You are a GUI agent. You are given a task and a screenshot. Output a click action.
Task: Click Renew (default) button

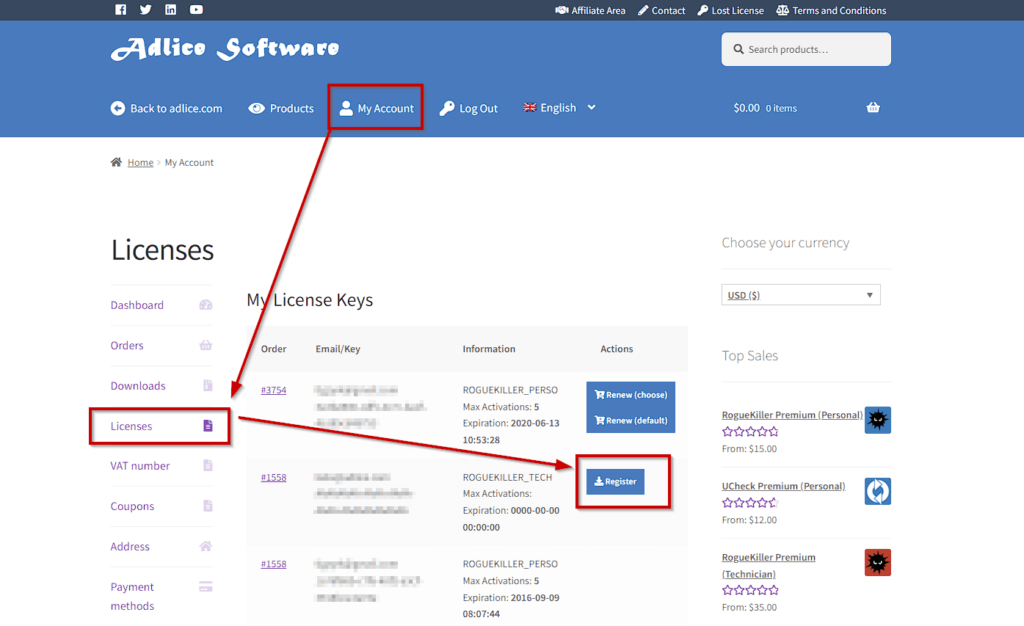[630, 421]
